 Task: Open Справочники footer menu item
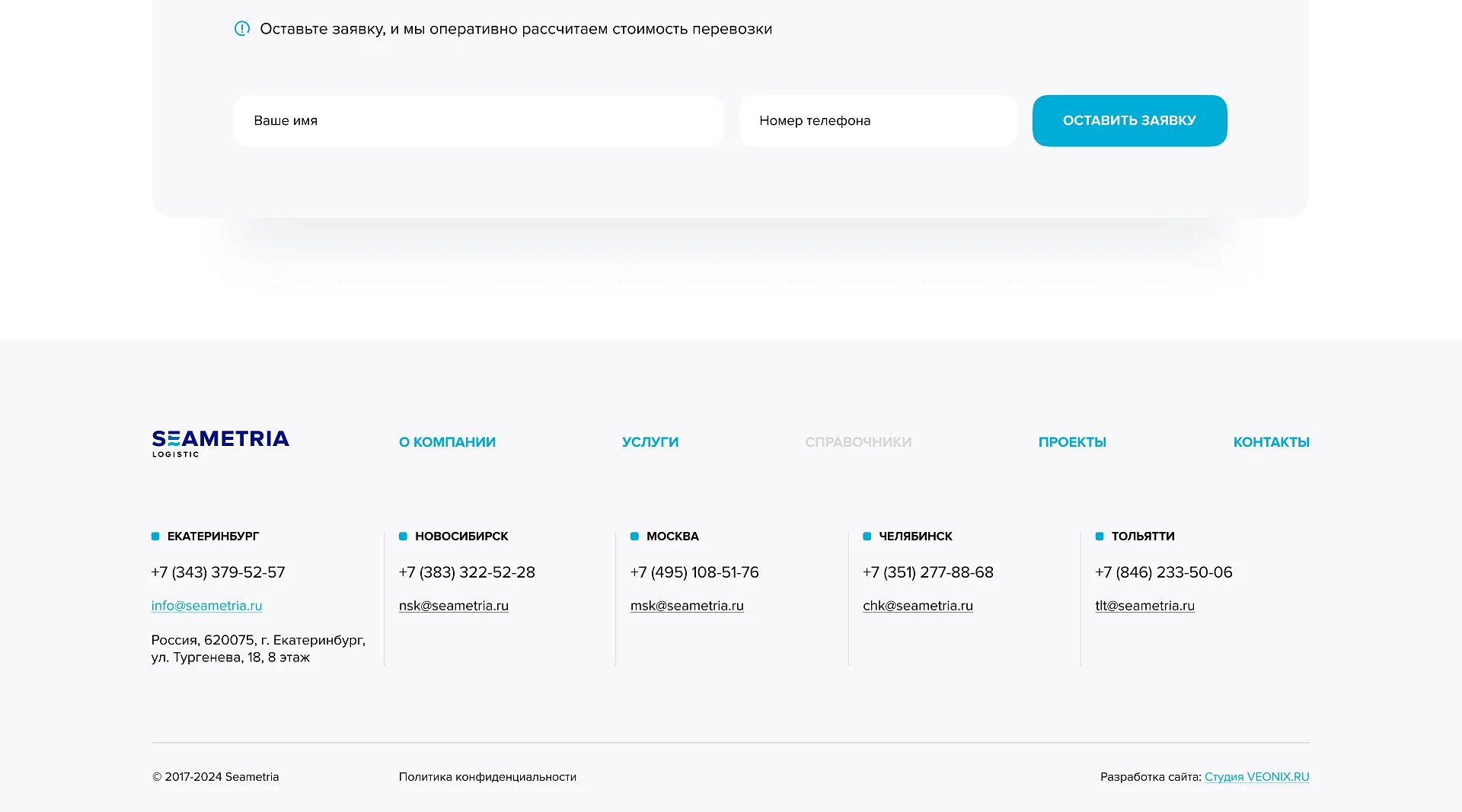click(x=858, y=442)
